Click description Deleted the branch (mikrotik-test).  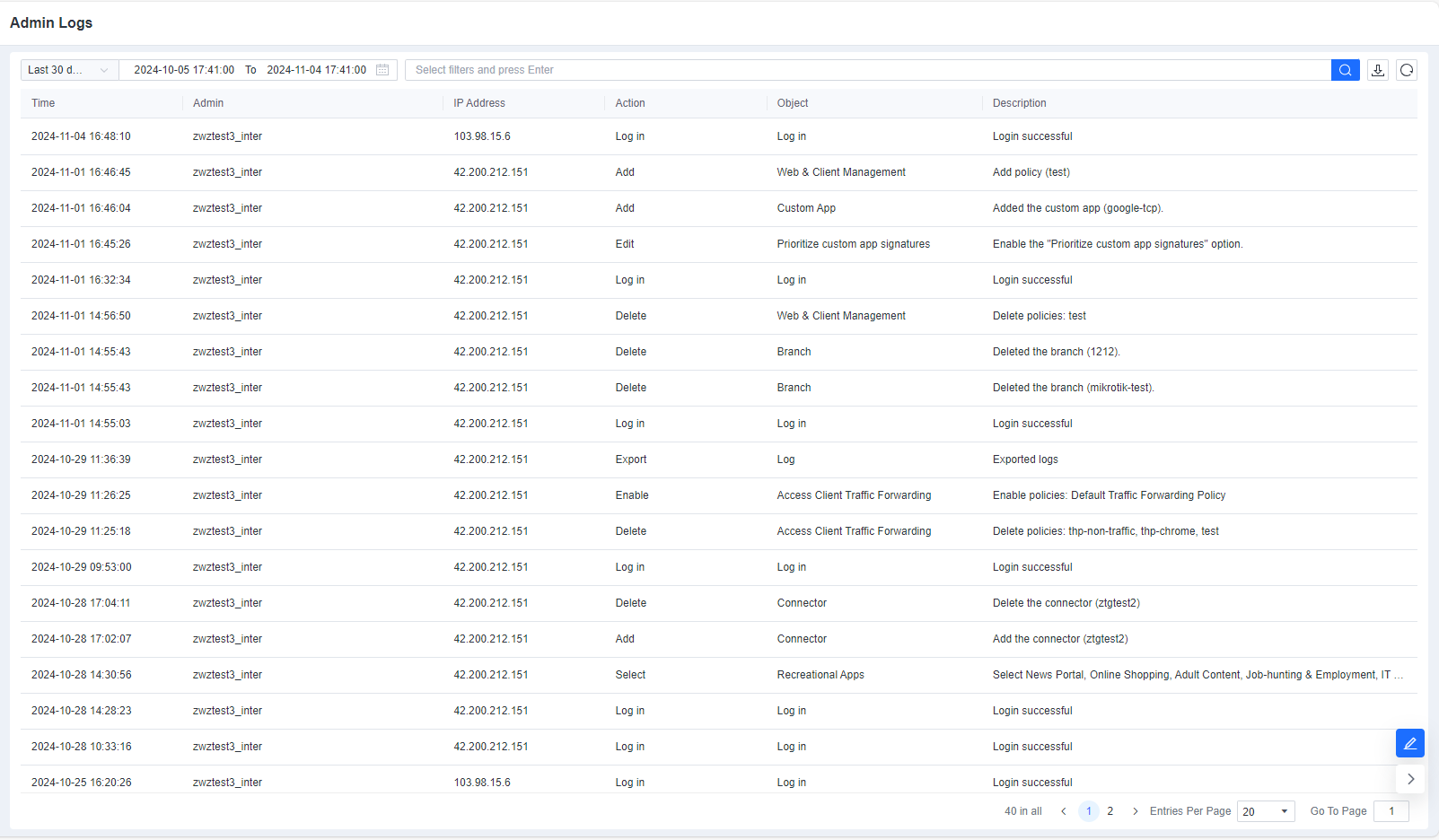coord(1074,388)
